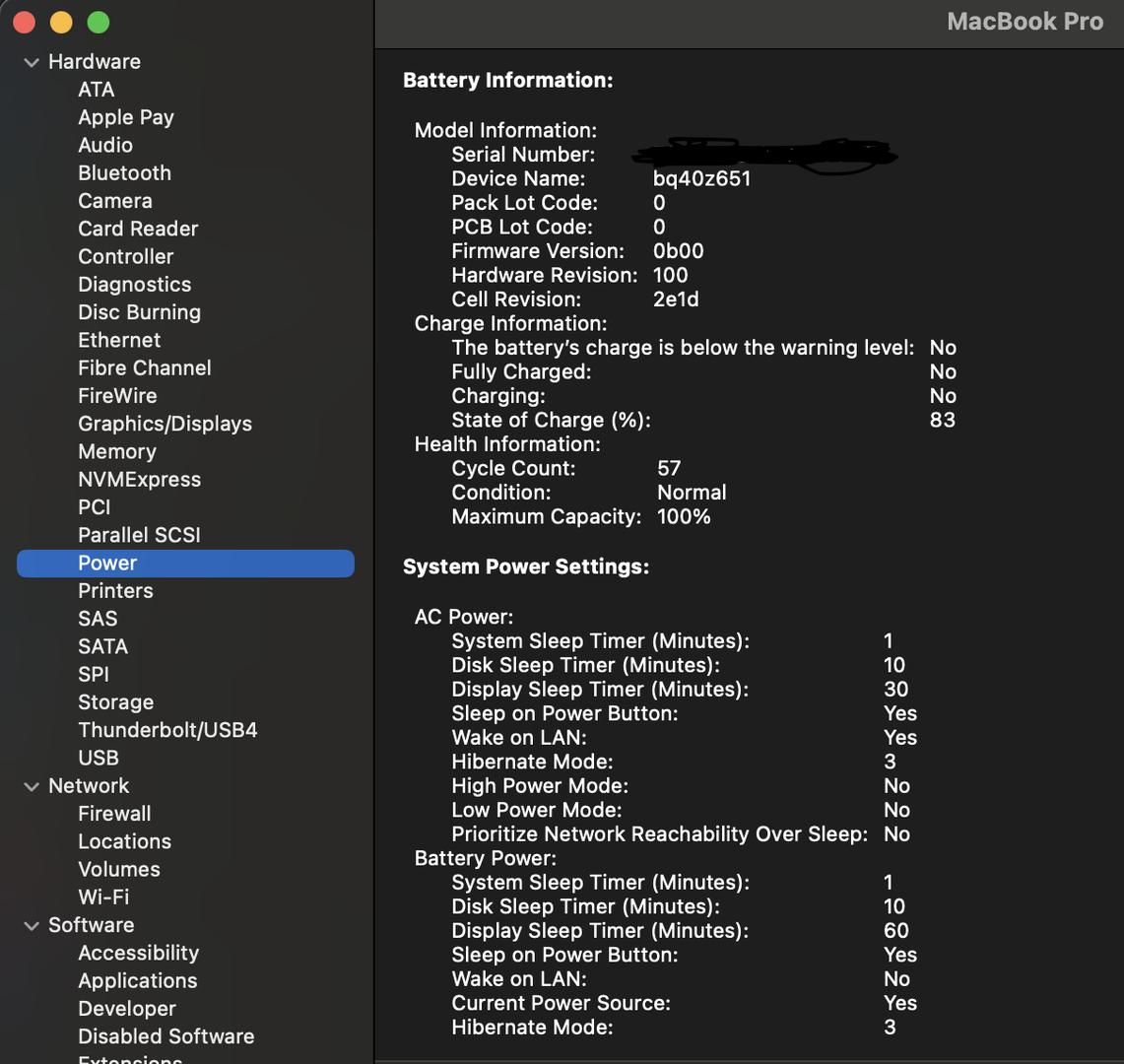The image size is (1124, 1064).
Task: Select Firewall under Network
Action: [114, 815]
